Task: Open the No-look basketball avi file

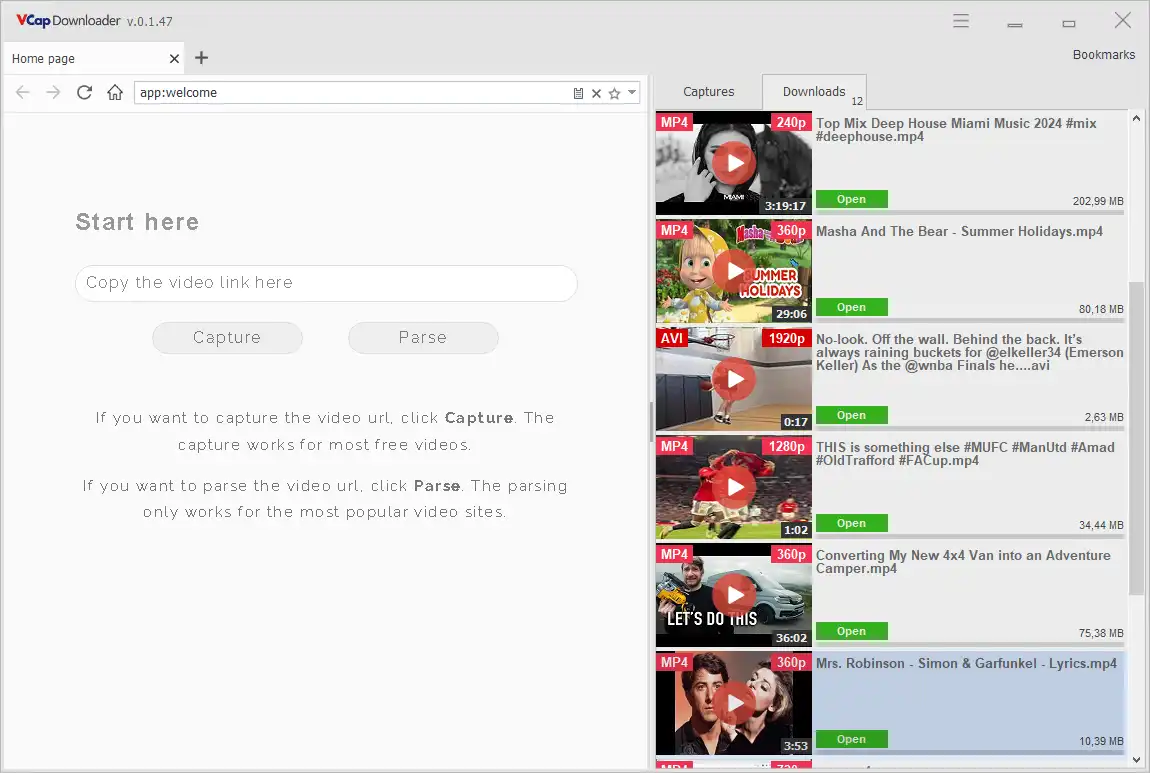Action: [851, 415]
